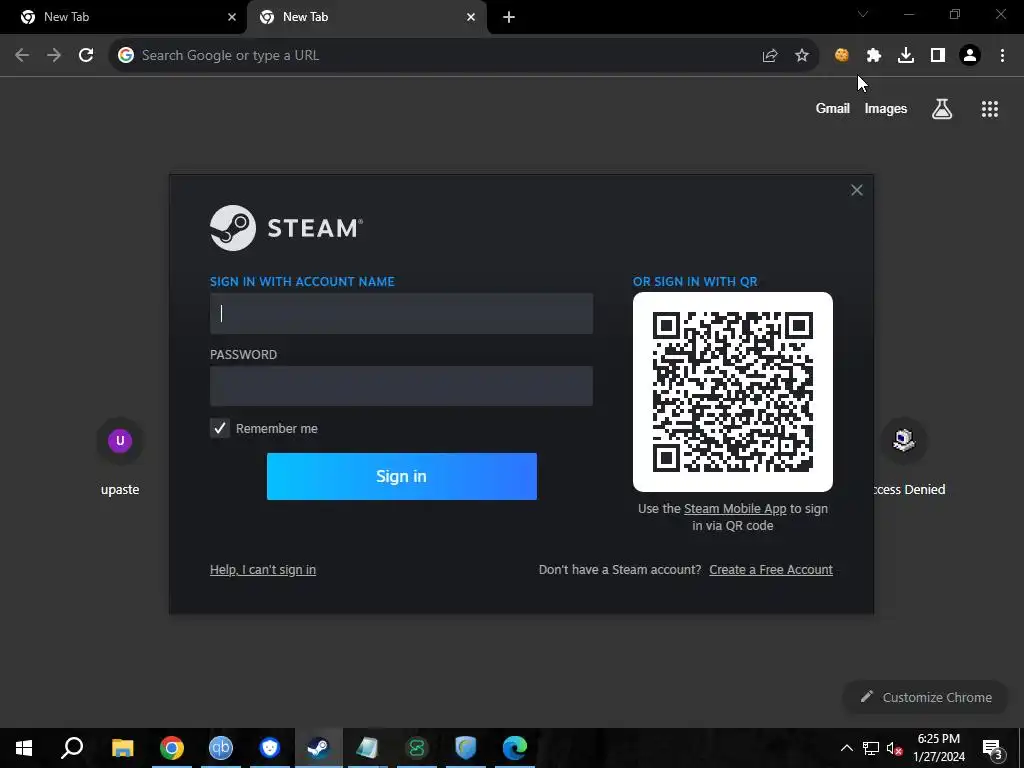1024x768 pixels.
Task: Close the Steam sign-in dialog
Action: click(856, 190)
